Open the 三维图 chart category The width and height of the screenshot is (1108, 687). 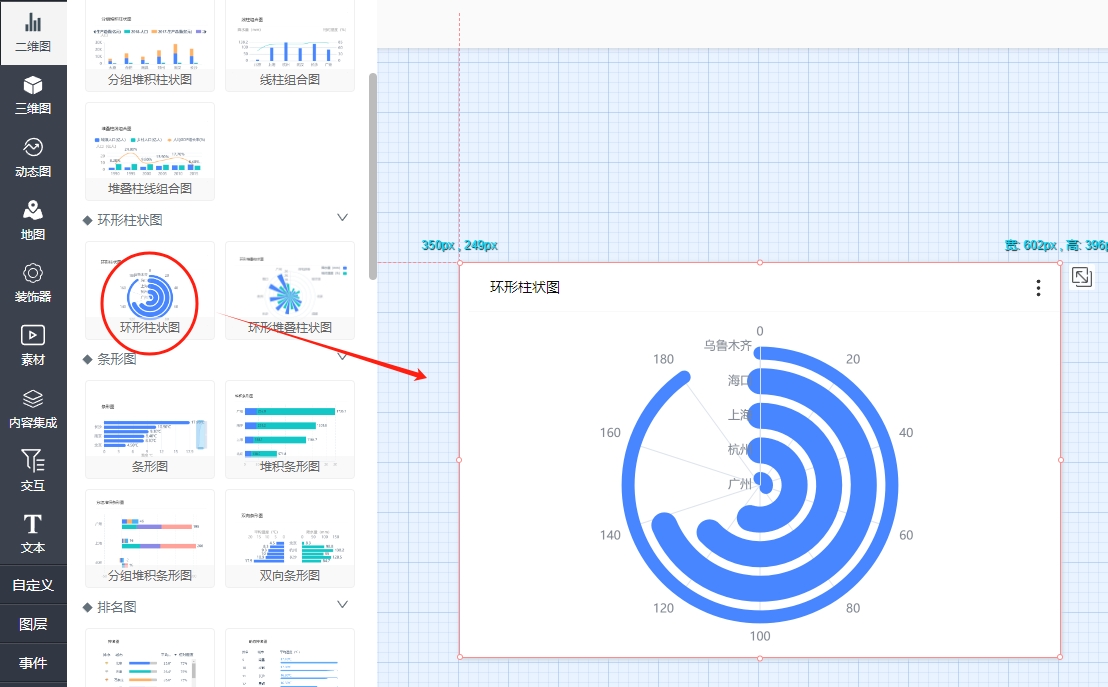click(x=33, y=95)
